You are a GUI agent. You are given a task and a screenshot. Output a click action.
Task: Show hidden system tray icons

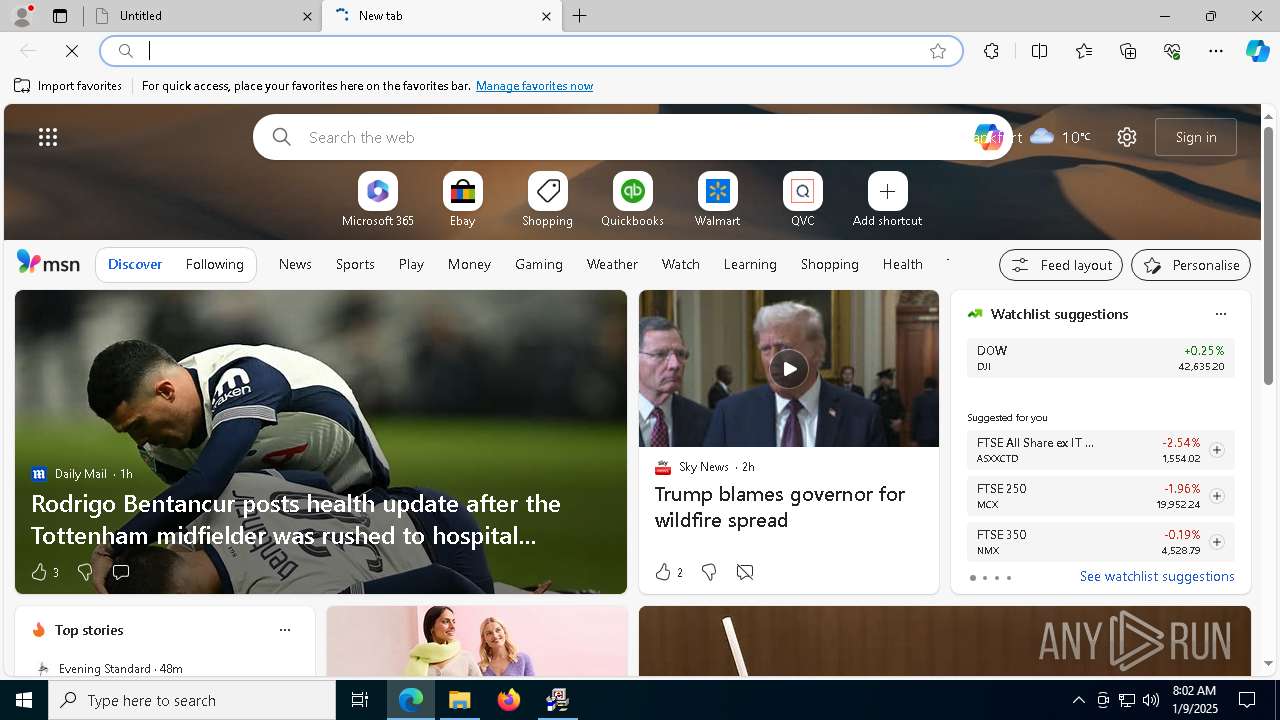[1078, 700]
